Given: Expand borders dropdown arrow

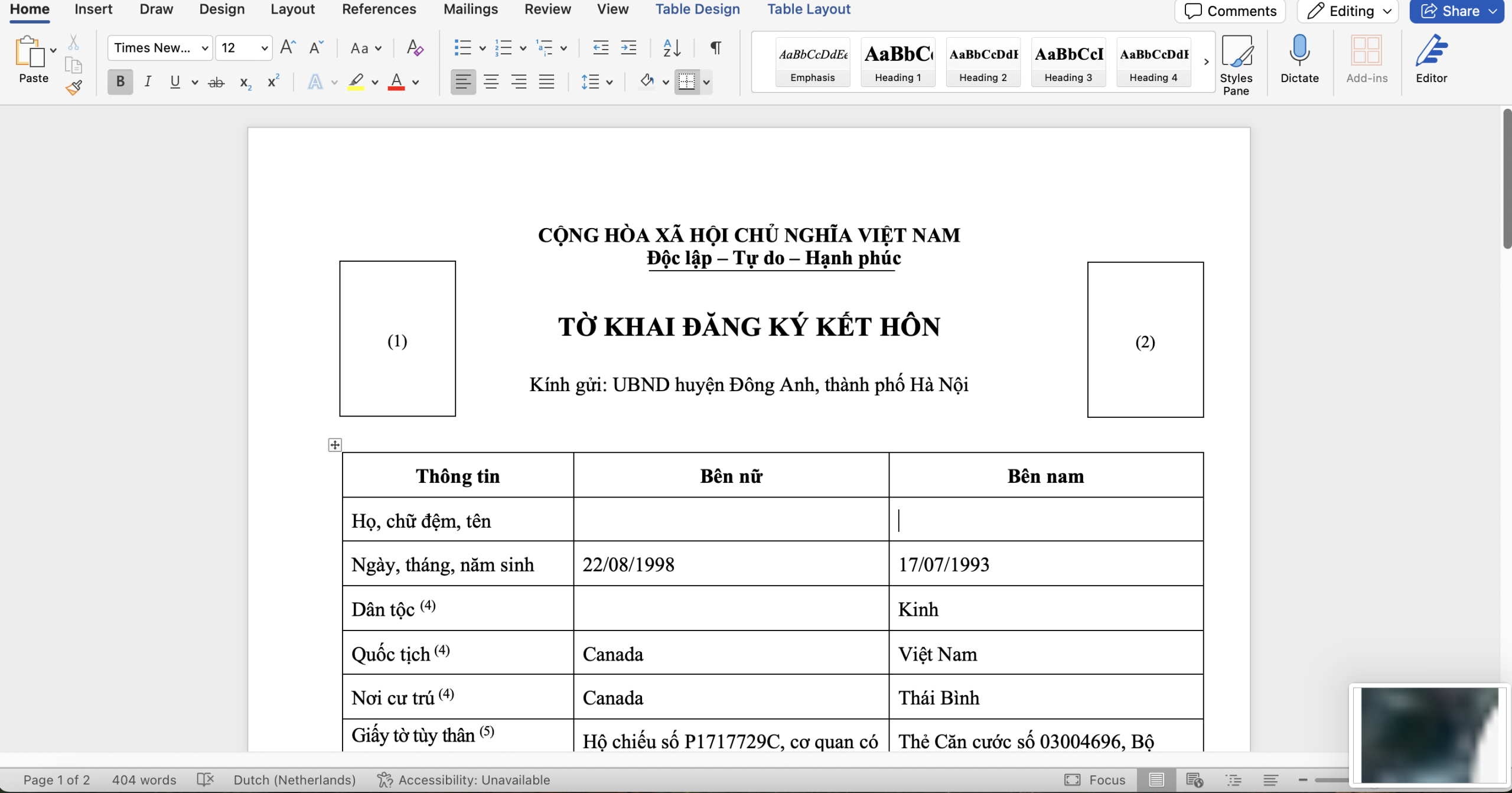Looking at the screenshot, I should [x=706, y=83].
